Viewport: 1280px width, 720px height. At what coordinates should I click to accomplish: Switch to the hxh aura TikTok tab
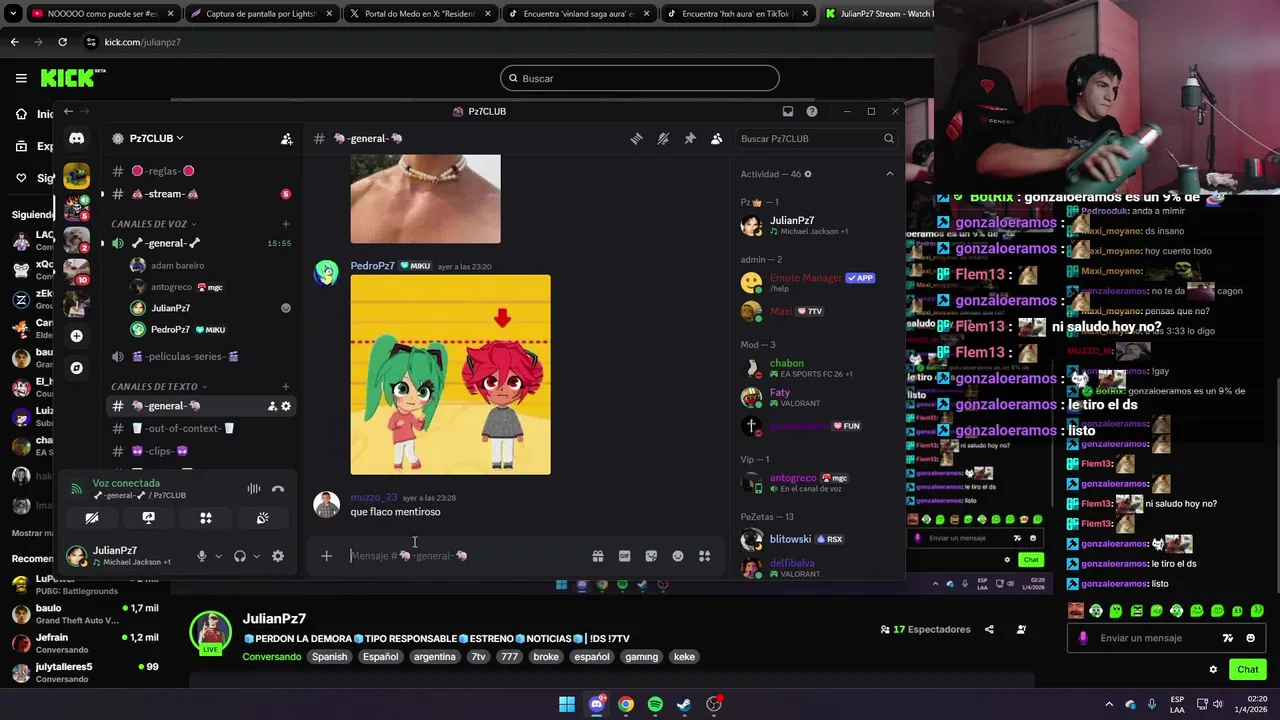(736, 14)
